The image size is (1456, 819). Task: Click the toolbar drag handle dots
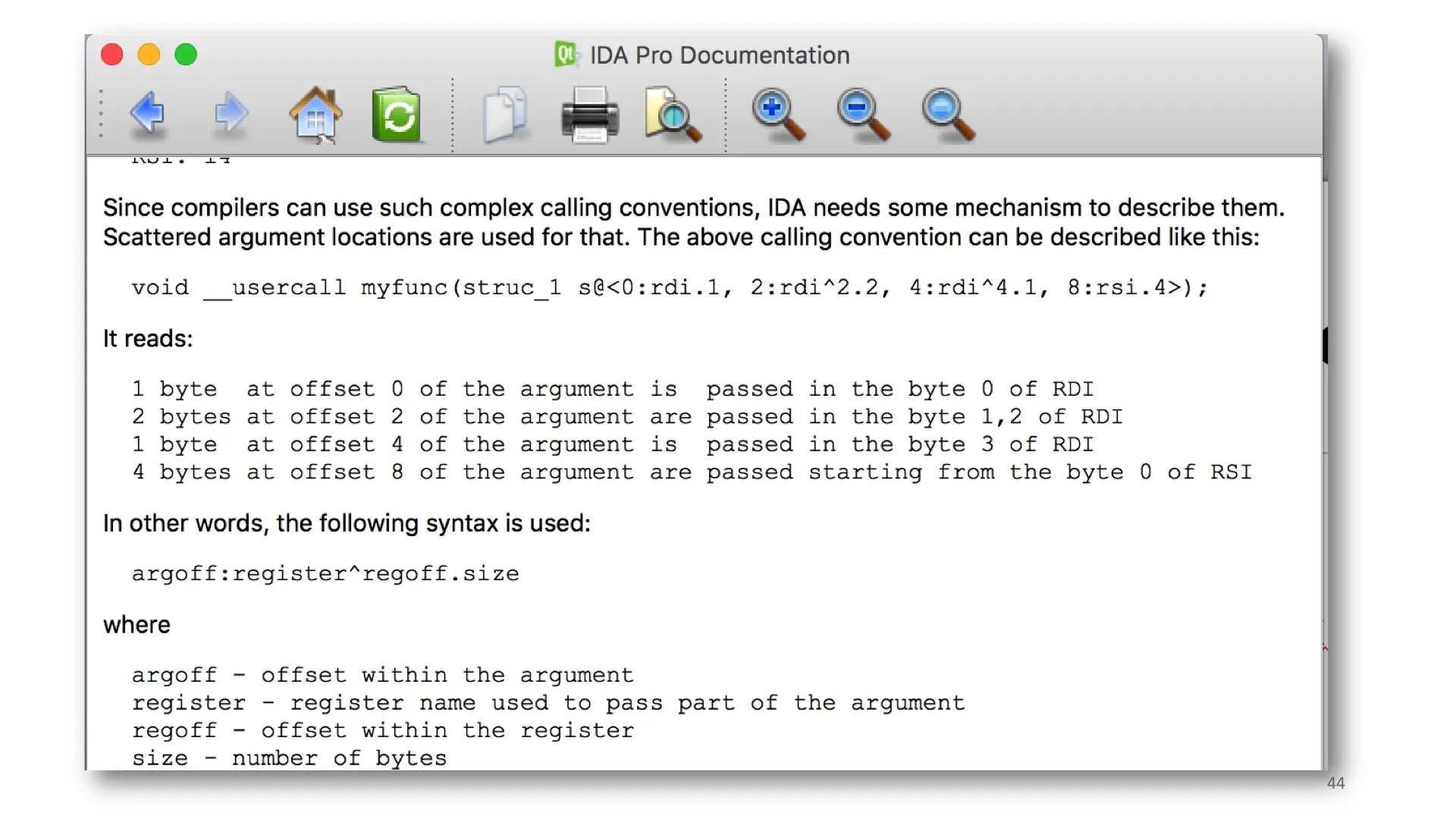pyautogui.click(x=100, y=114)
